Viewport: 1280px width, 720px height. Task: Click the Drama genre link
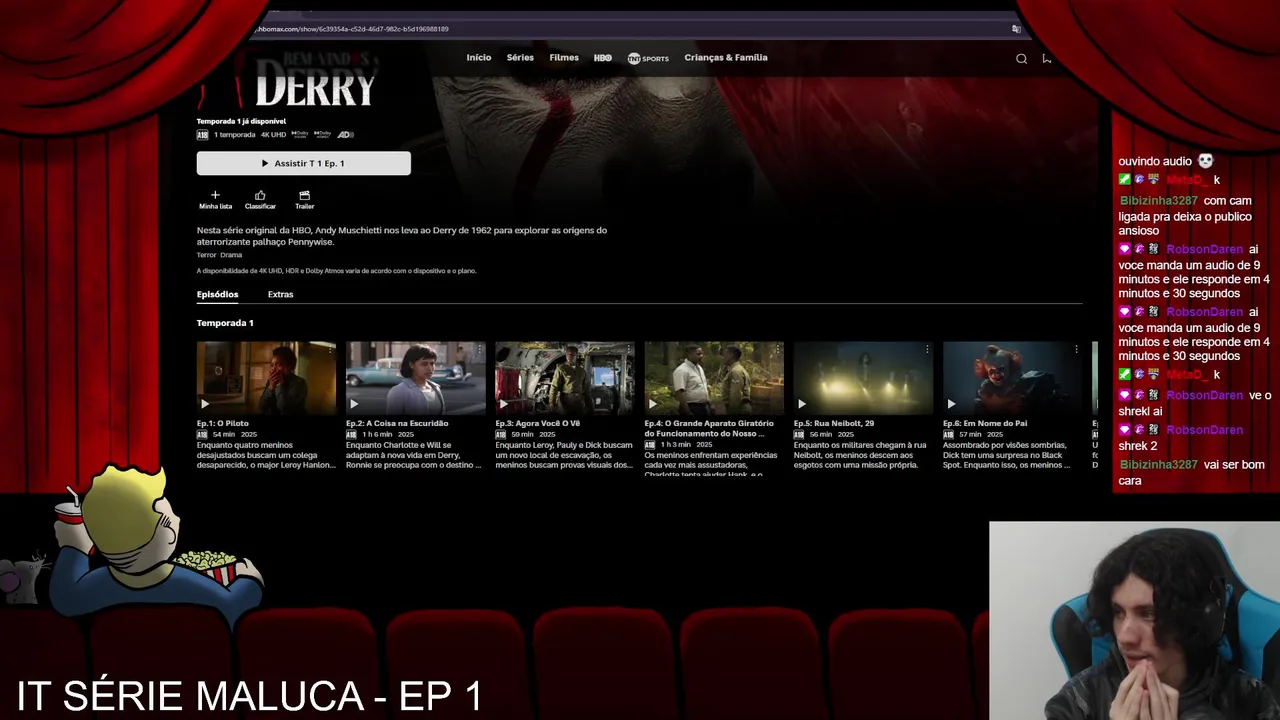click(231, 255)
